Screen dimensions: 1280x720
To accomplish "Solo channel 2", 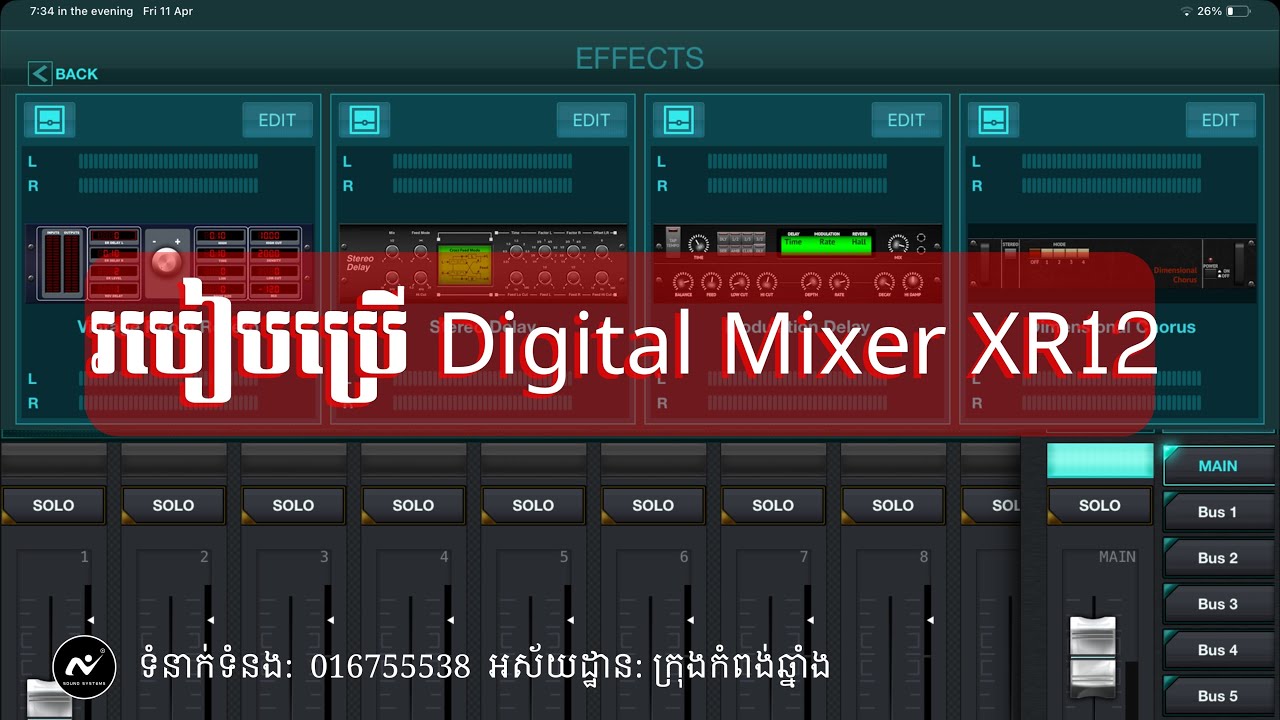I will [173, 505].
